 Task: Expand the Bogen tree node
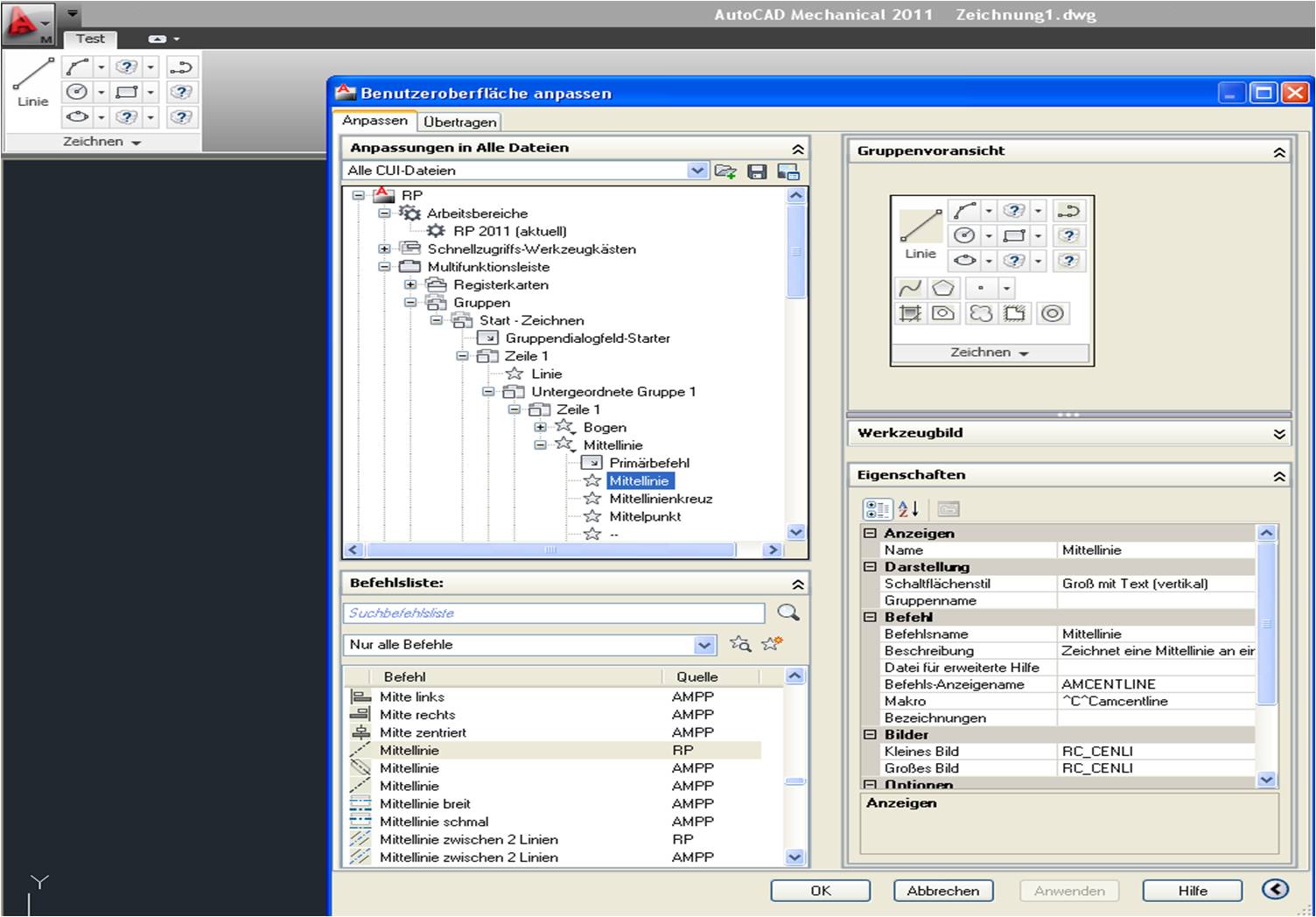click(x=541, y=427)
